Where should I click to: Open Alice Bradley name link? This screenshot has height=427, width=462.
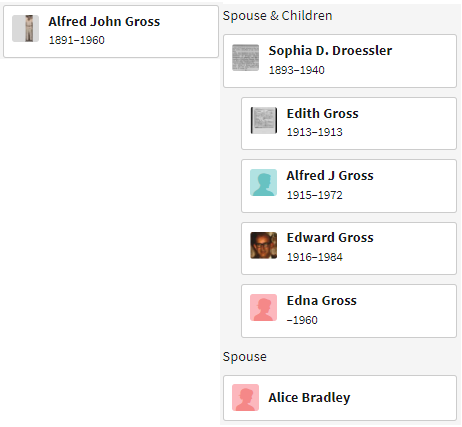(x=309, y=397)
